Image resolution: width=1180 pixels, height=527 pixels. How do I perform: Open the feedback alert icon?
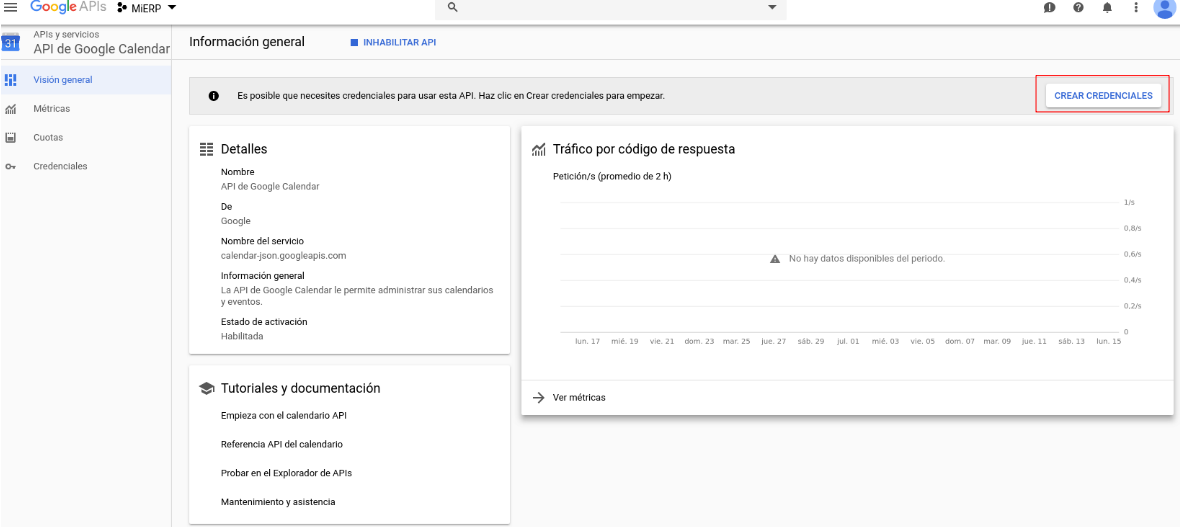coord(1050,8)
